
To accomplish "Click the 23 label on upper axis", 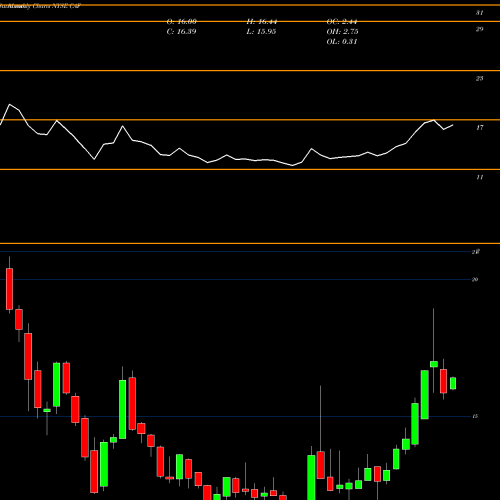I will point(479,78).
